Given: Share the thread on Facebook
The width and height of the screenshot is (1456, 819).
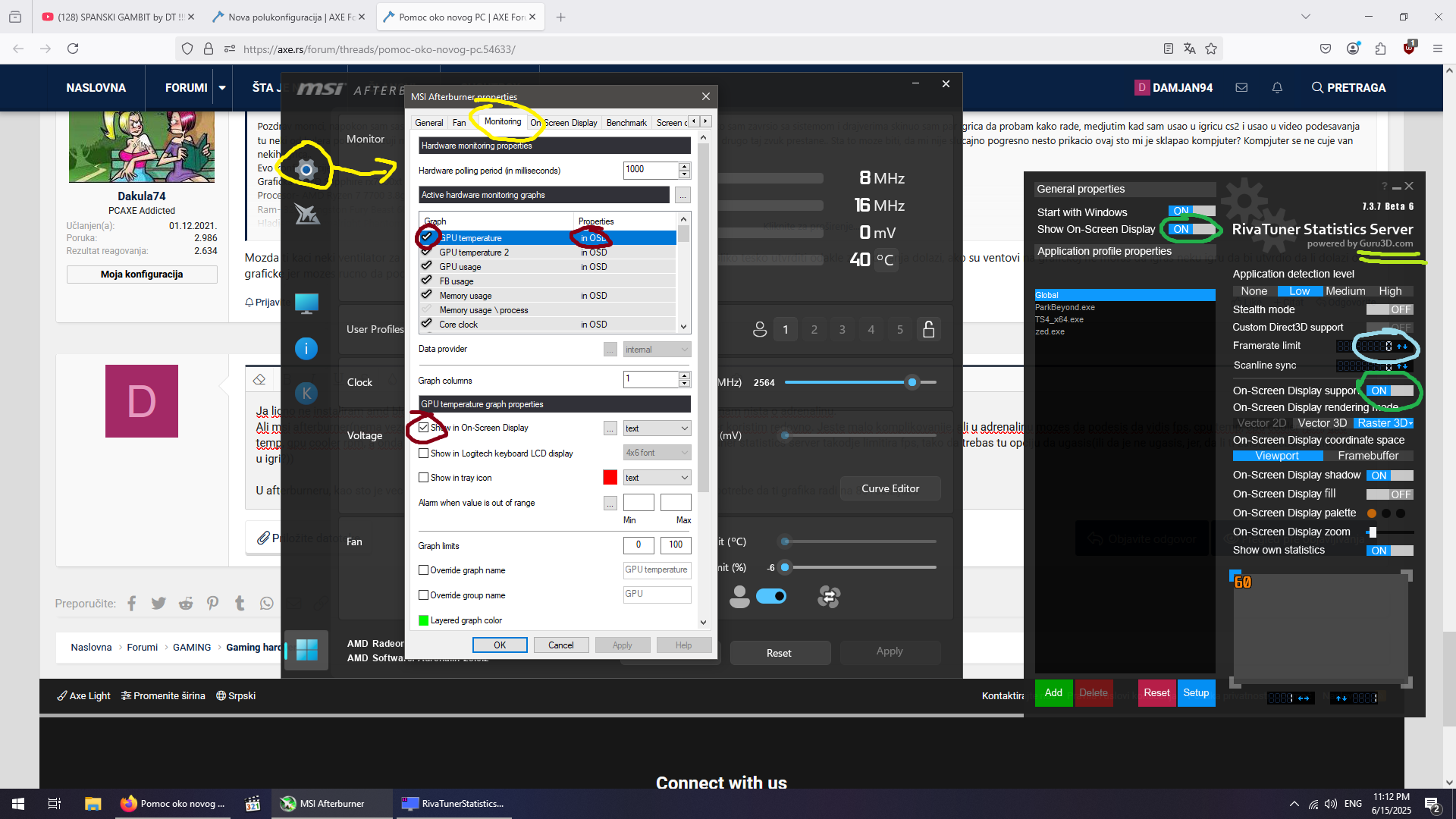Looking at the screenshot, I should pos(132,604).
